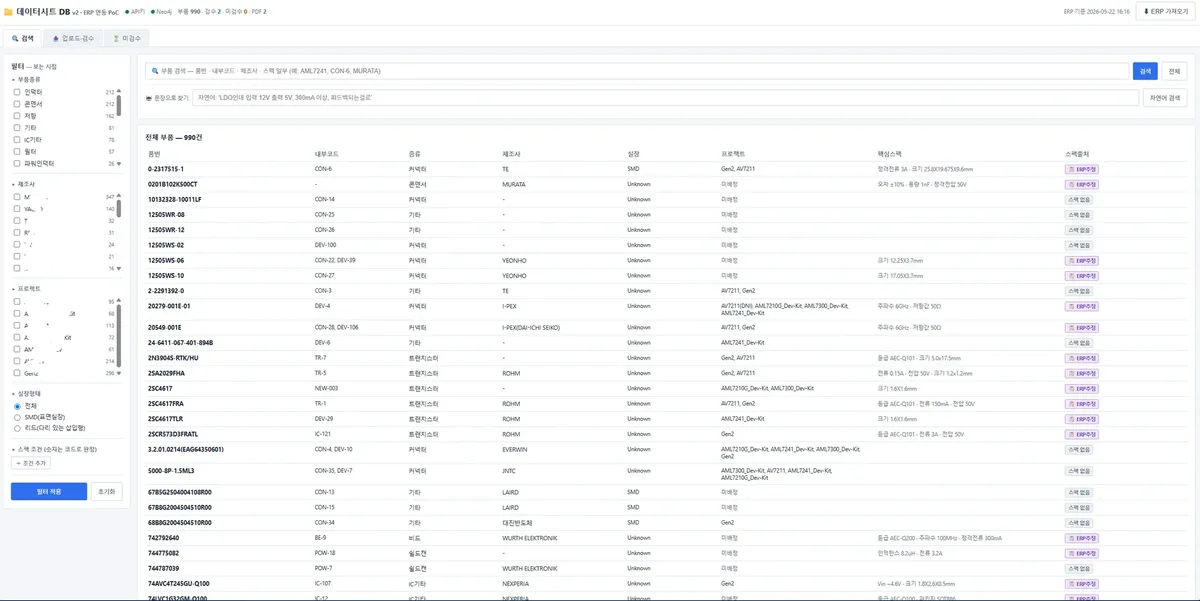Click the upload icon in the 업로드·검수 tab
The height and width of the screenshot is (601, 1200).
pos(56,38)
